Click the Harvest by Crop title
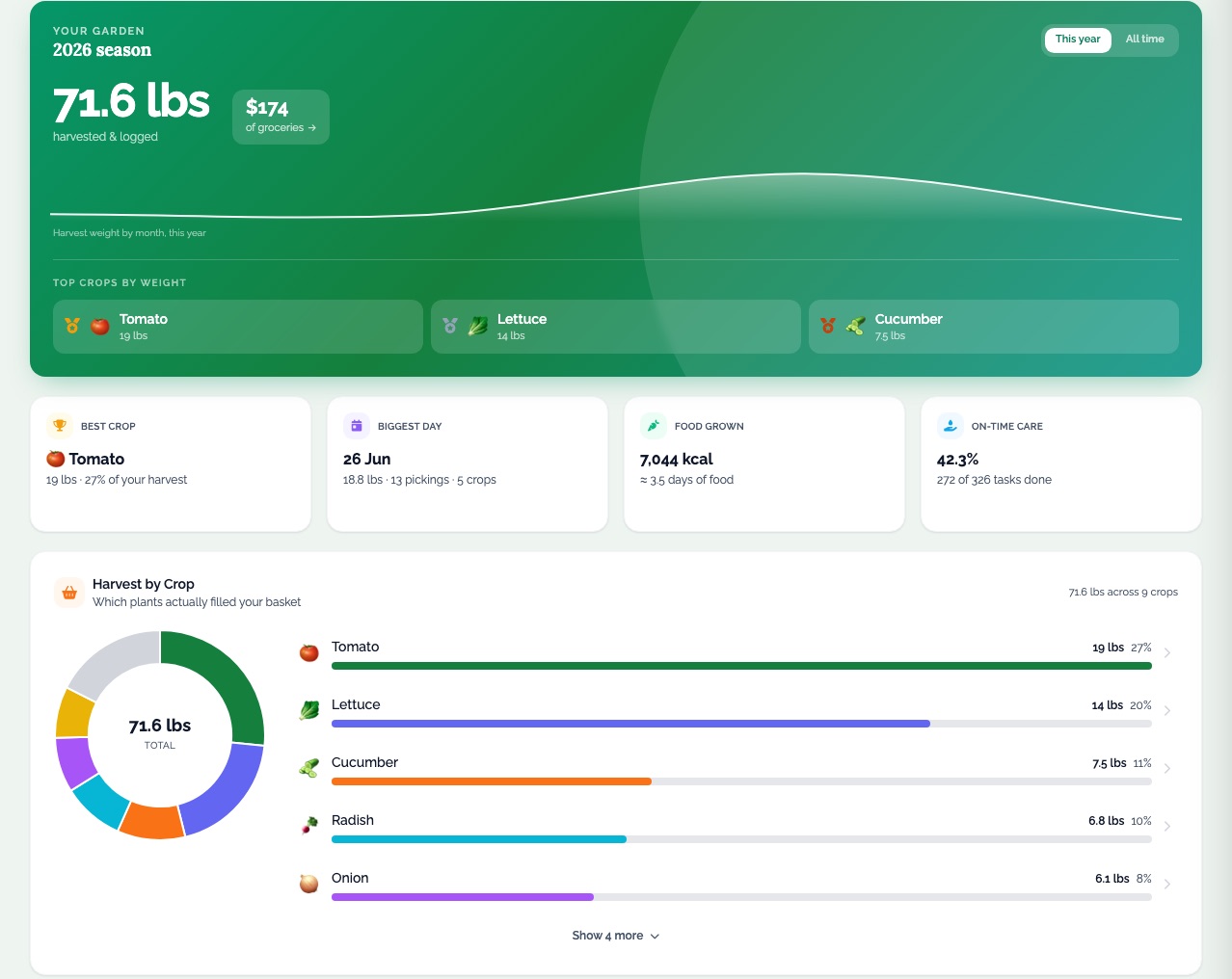 (144, 584)
